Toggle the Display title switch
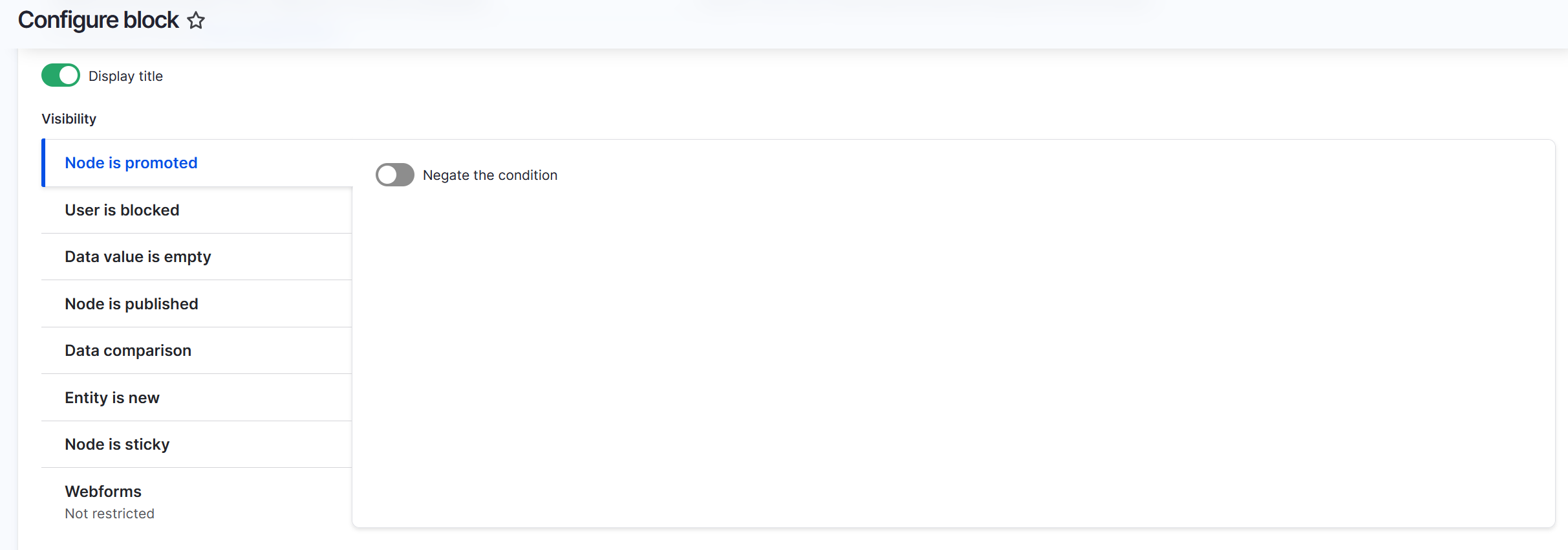 coord(61,76)
